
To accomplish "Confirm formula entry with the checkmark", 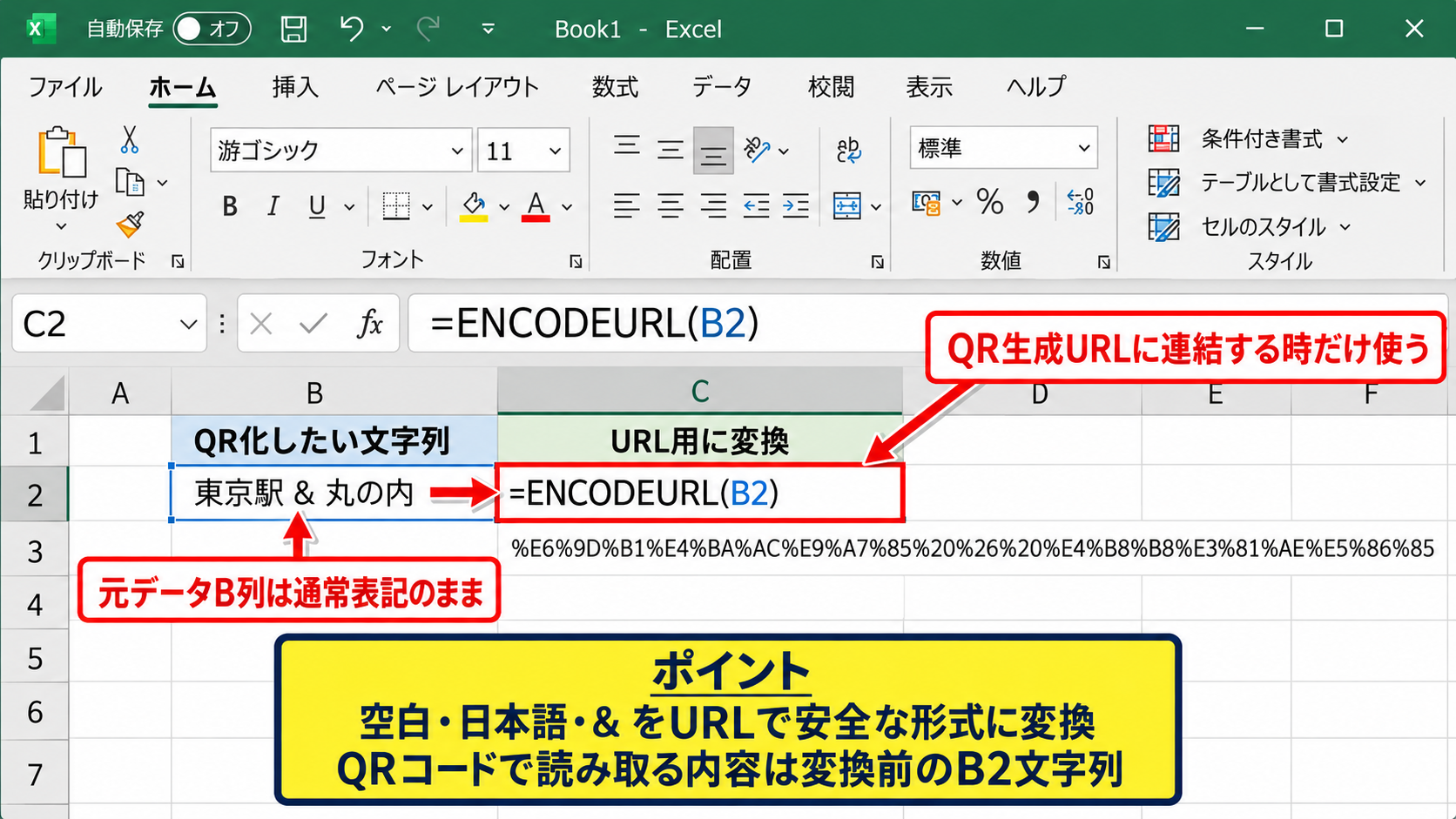I will [x=313, y=324].
